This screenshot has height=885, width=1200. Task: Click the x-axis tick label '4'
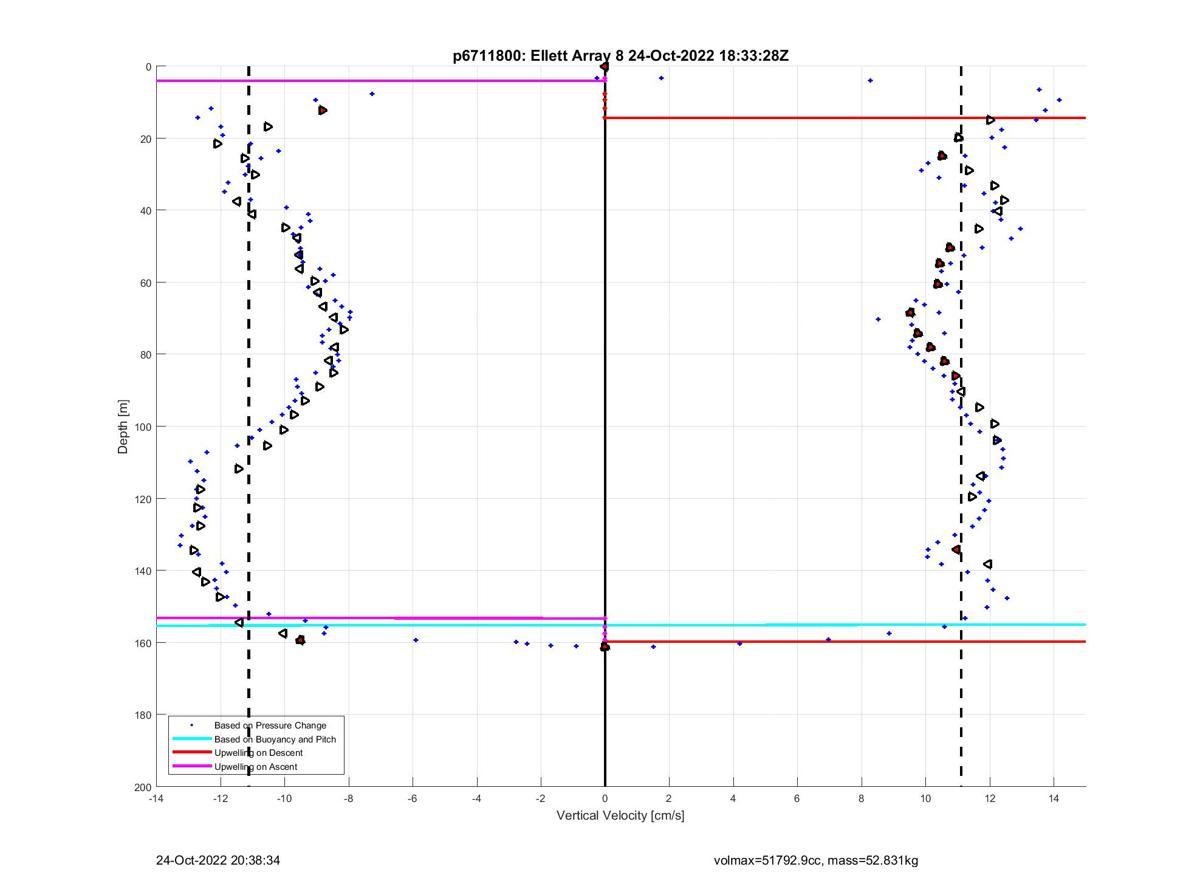pos(733,799)
